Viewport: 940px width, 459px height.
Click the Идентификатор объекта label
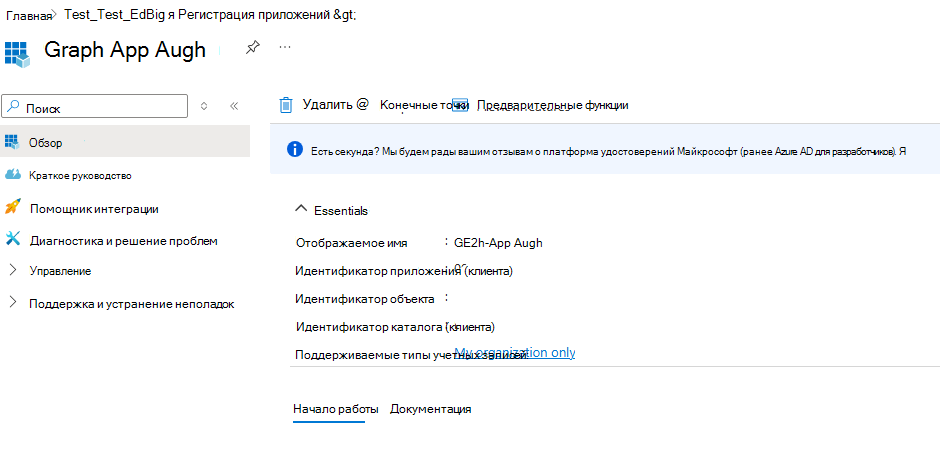pos(365,298)
